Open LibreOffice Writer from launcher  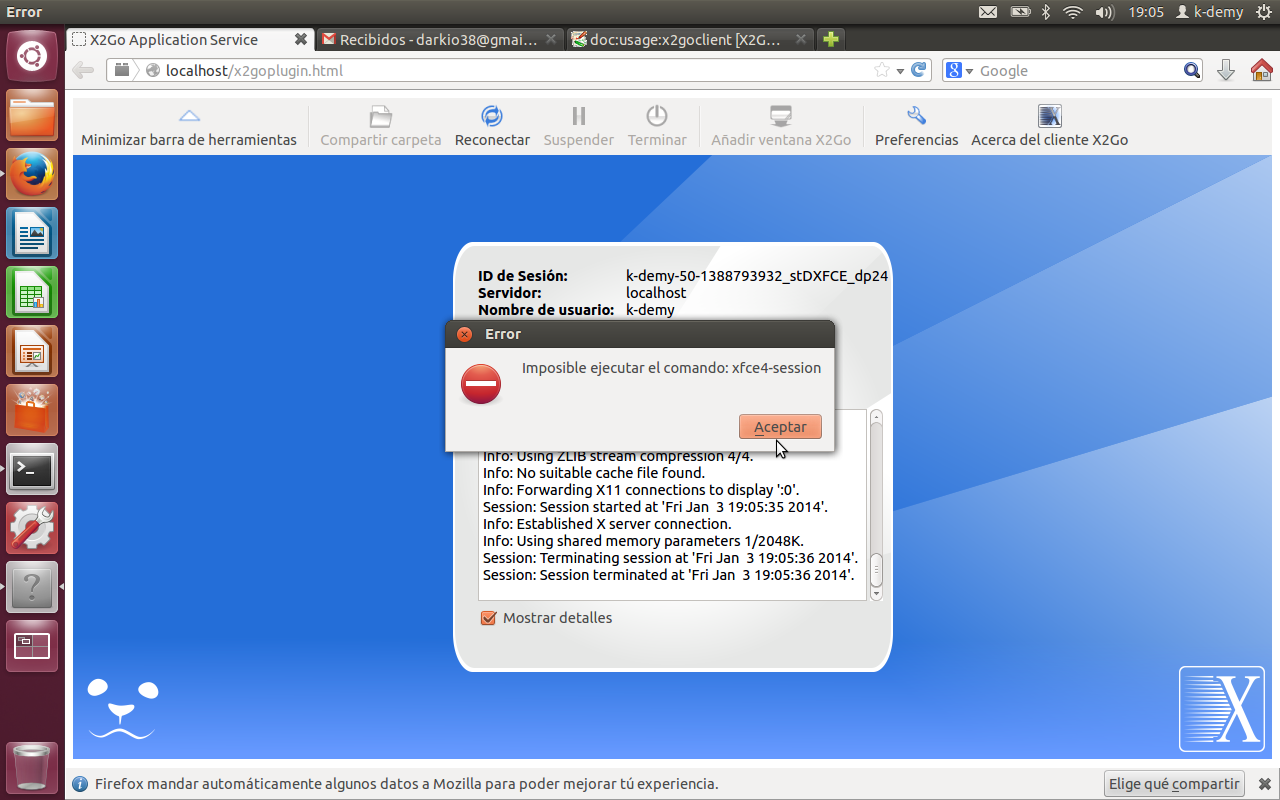pyautogui.click(x=32, y=234)
